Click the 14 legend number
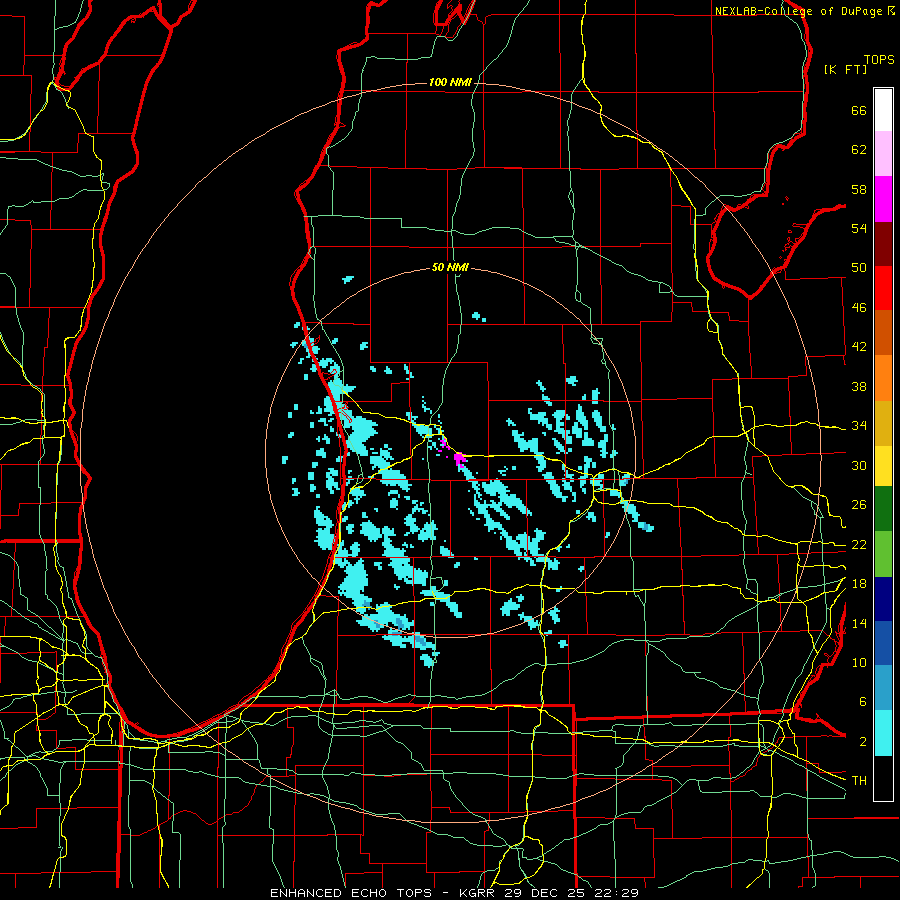 tap(859, 623)
